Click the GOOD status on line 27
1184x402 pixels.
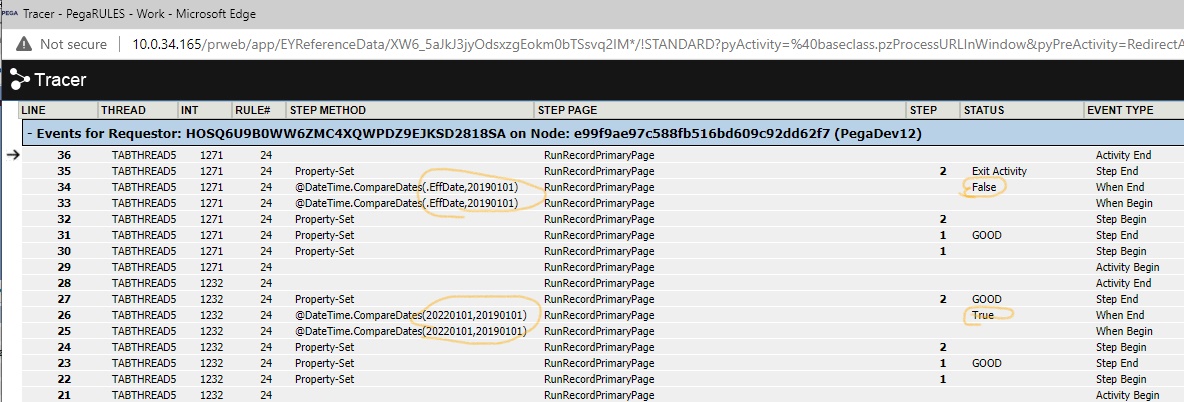click(987, 299)
